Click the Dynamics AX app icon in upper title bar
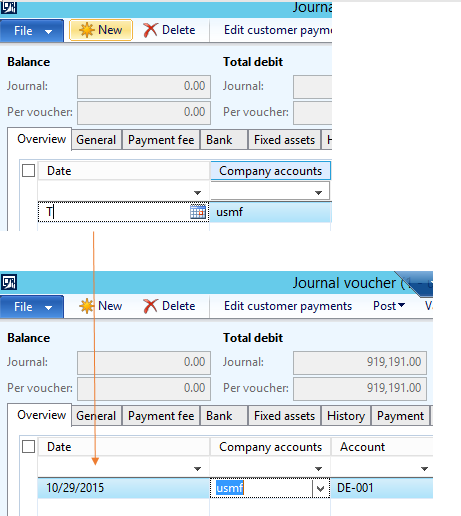Screen dimensions: 461x516 (9, 7)
